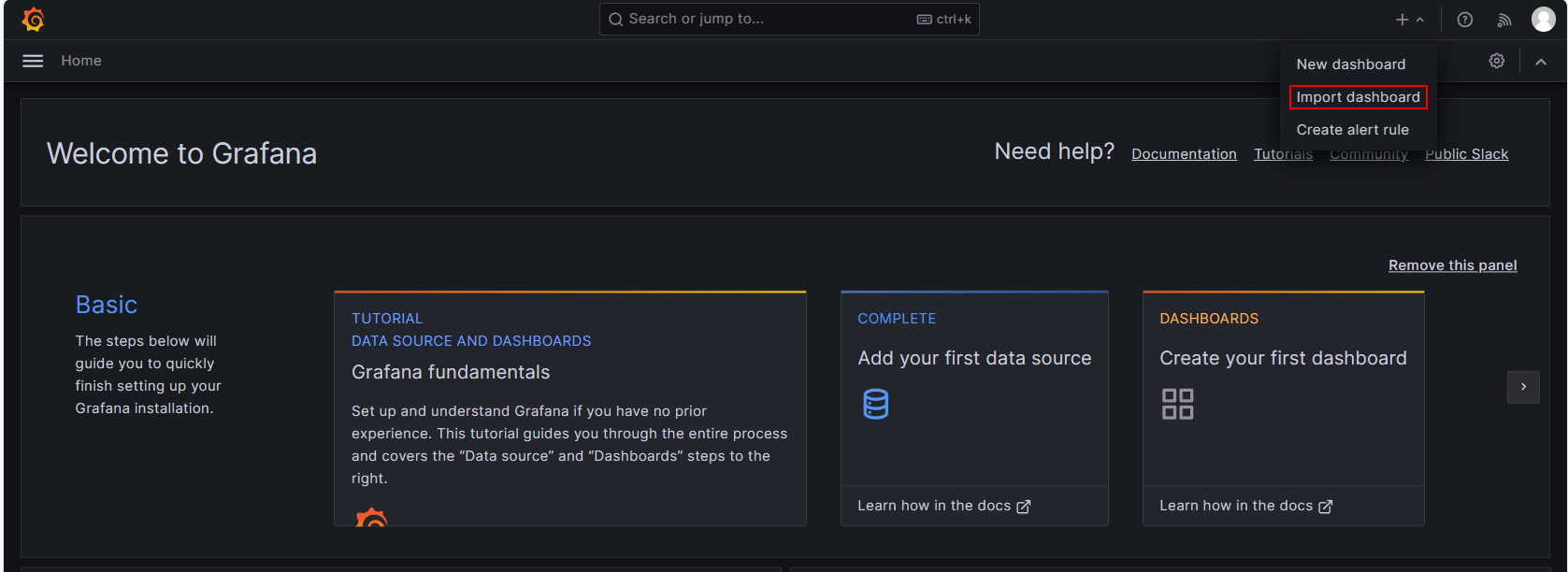
Task: Click the database icon under data source
Action: point(876,404)
